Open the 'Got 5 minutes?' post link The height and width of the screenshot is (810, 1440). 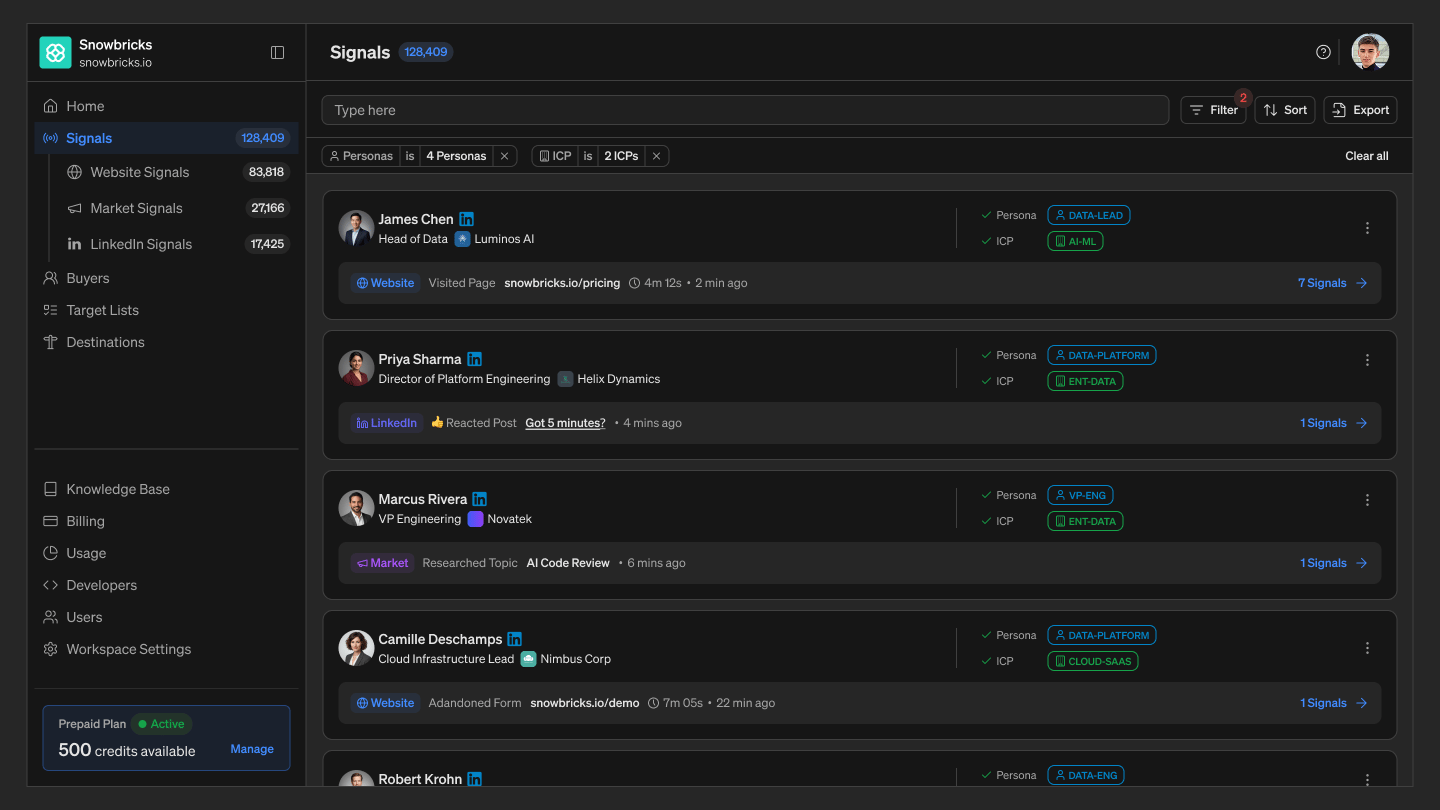[x=565, y=423]
